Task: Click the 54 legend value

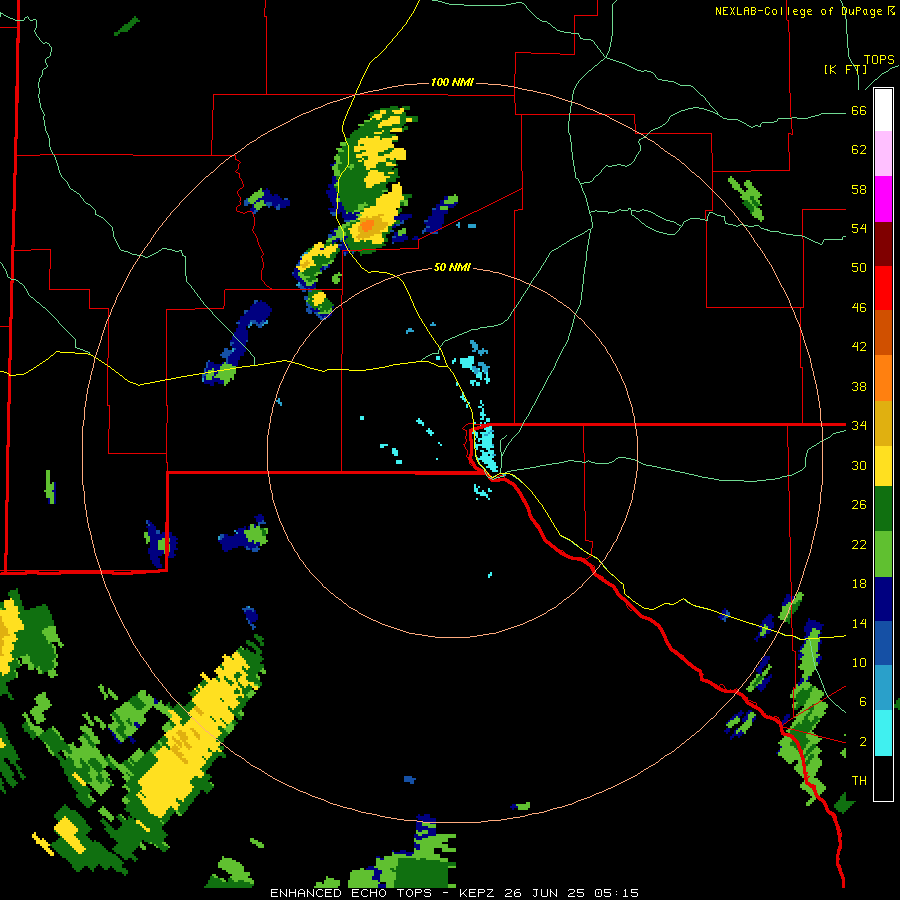Action: pyautogui.click(x=859, y=228)
